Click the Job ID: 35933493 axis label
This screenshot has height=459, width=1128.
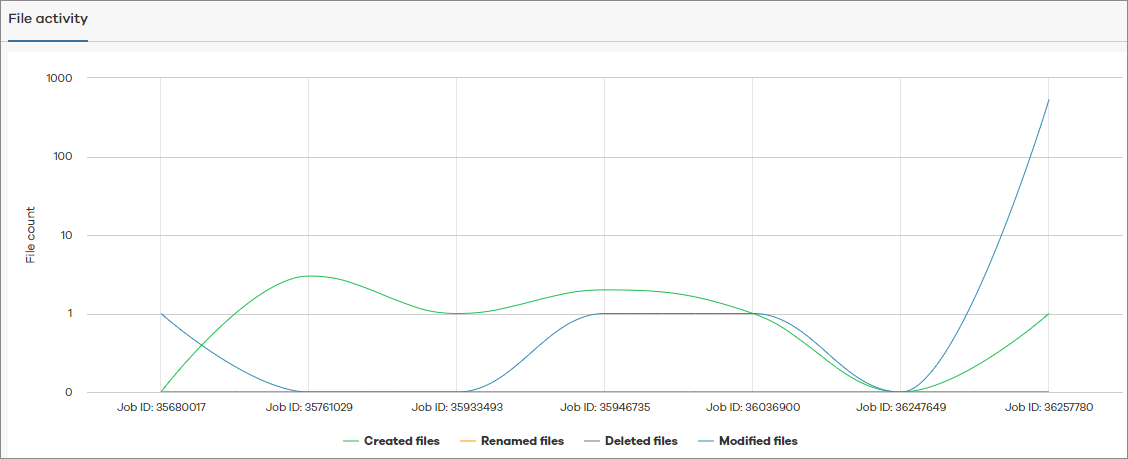[456, 408]
